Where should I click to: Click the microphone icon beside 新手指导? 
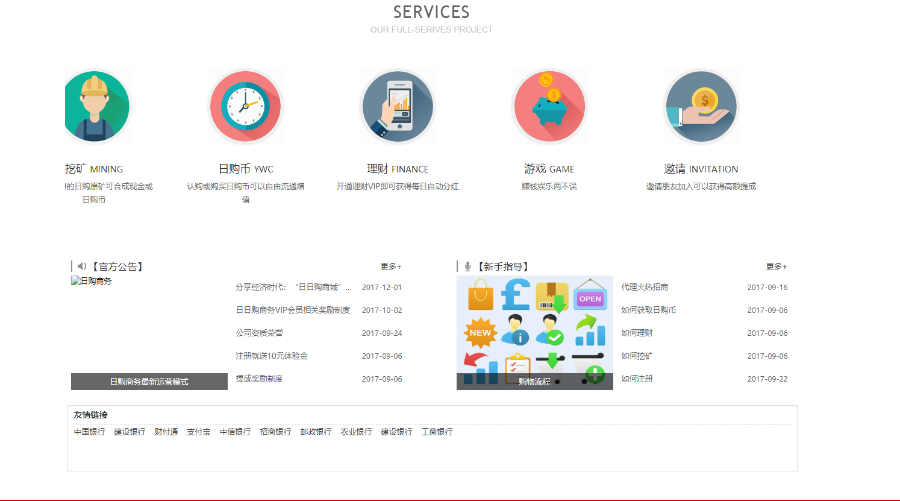pyautogui.click(x=467, y=266)
